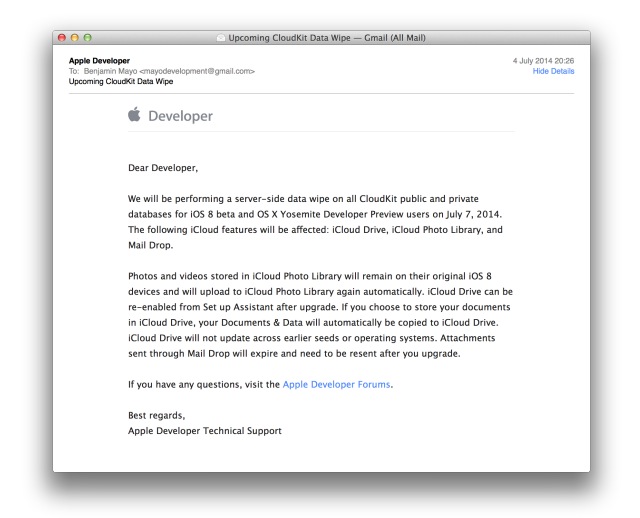The image size is (640, 518).
Task: Click the date 4 July 2014 20:26
Action: 543,61
